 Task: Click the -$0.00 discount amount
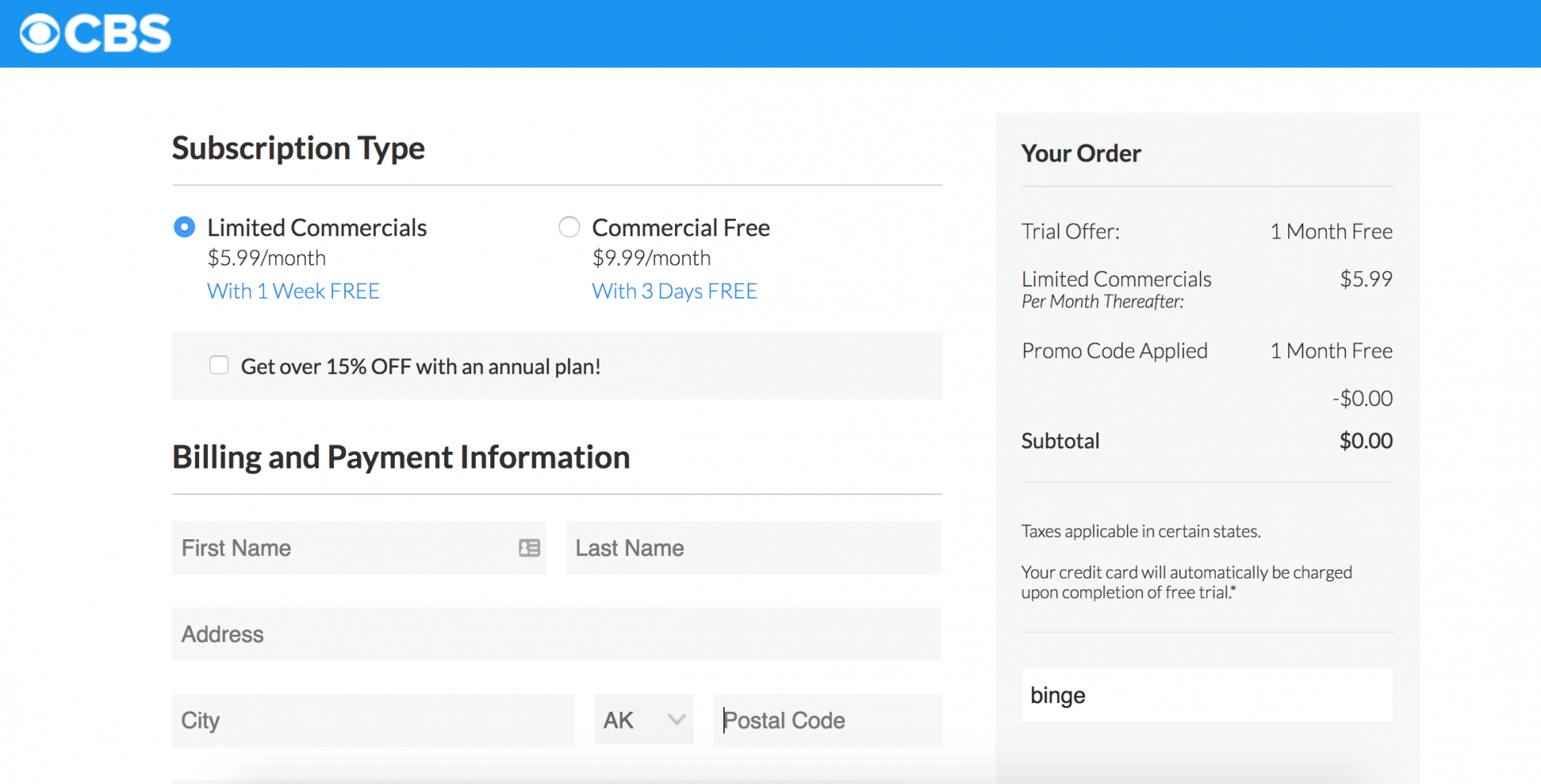[x=1362, y=398]
